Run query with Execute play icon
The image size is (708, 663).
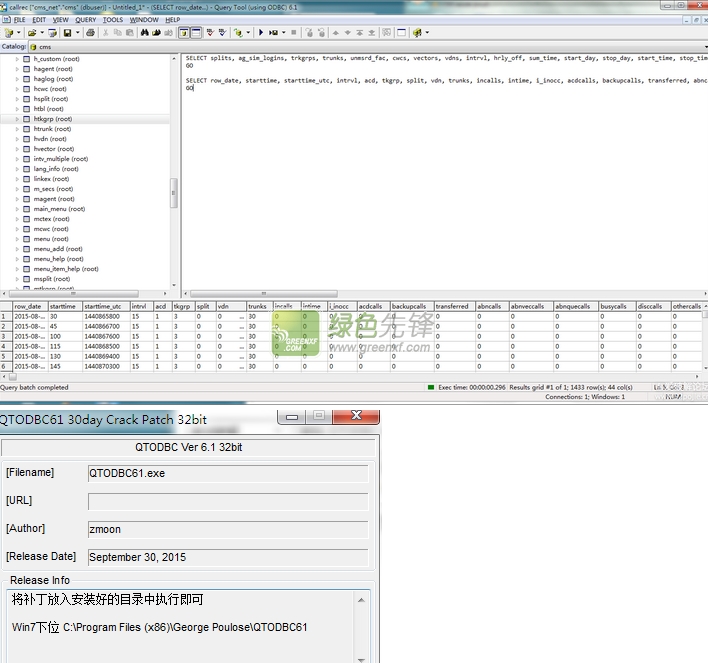[261, 33]
